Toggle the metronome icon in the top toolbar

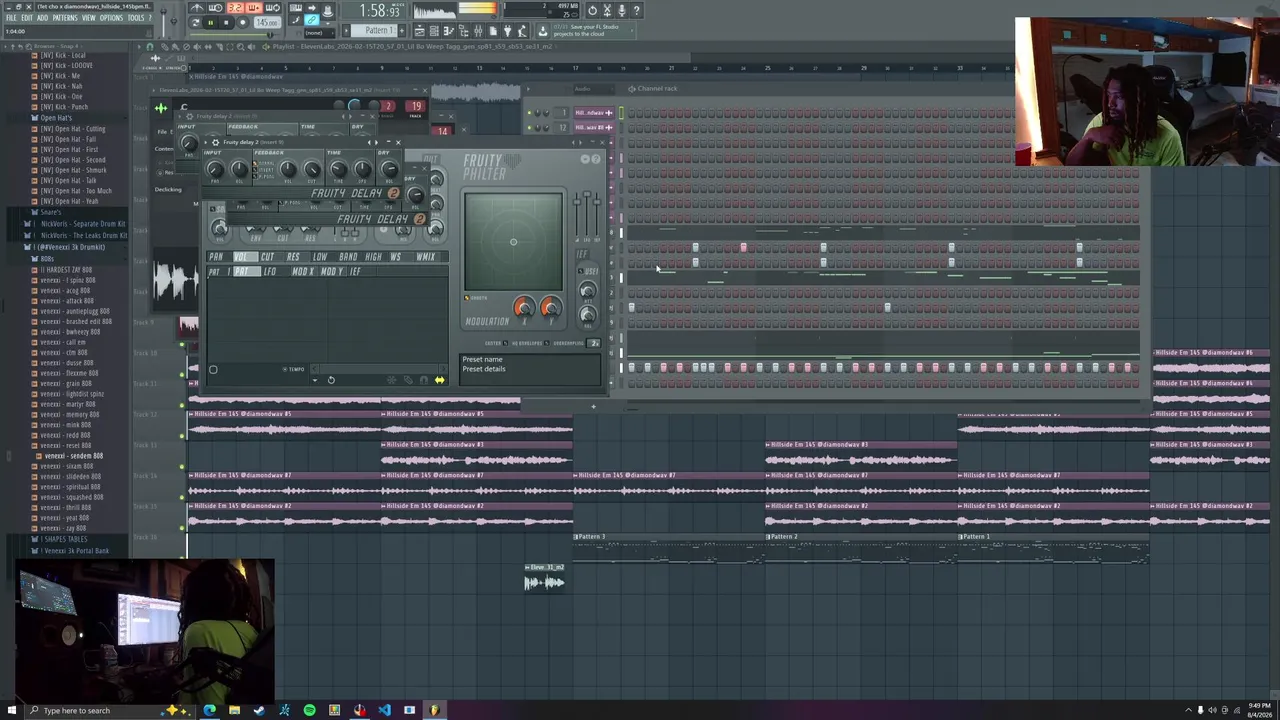pyautogui.click(x=197, y=8)
